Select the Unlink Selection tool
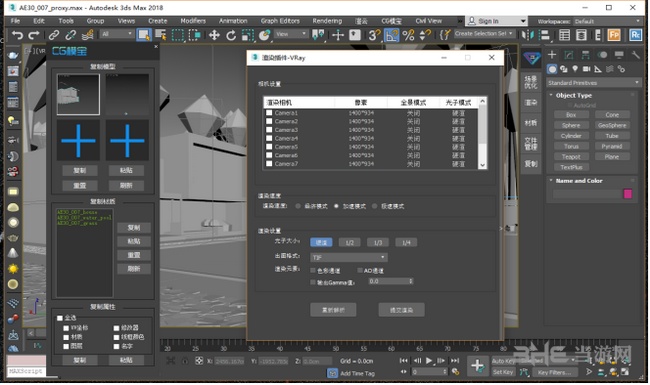Viewport: 650px width, 385px height. coord(70,35)
